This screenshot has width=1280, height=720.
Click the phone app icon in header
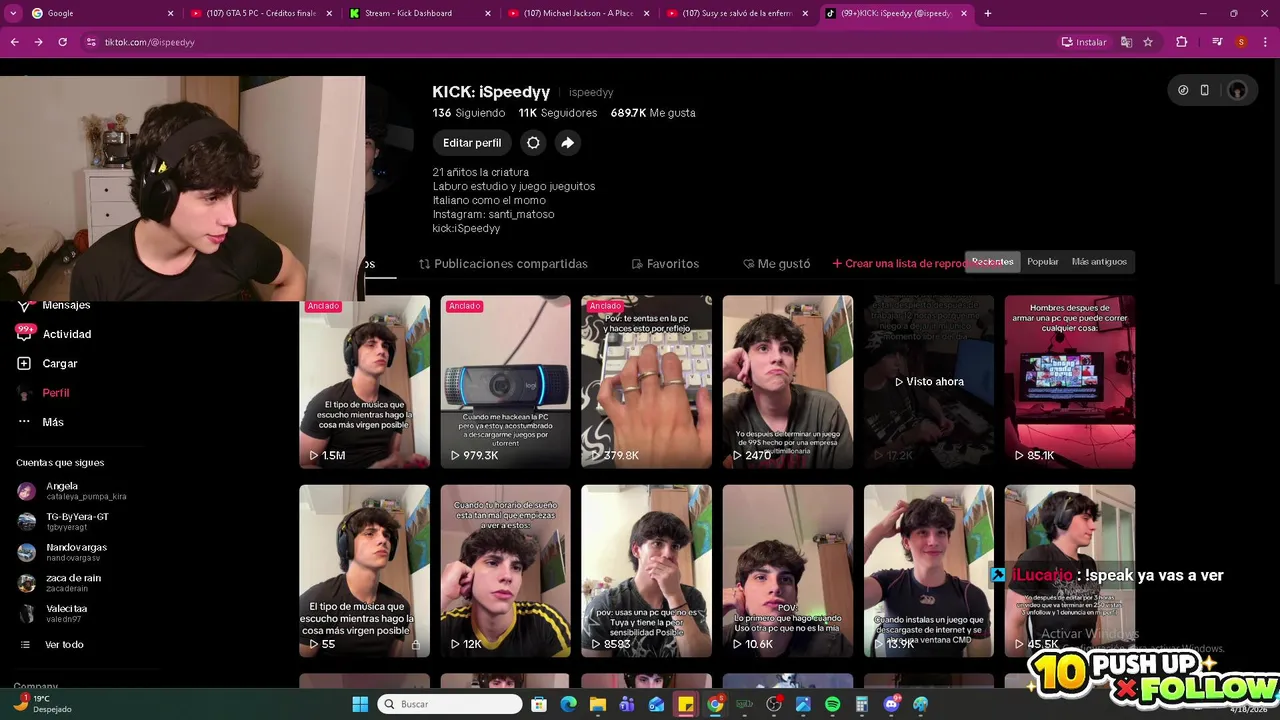(1204, 90)
